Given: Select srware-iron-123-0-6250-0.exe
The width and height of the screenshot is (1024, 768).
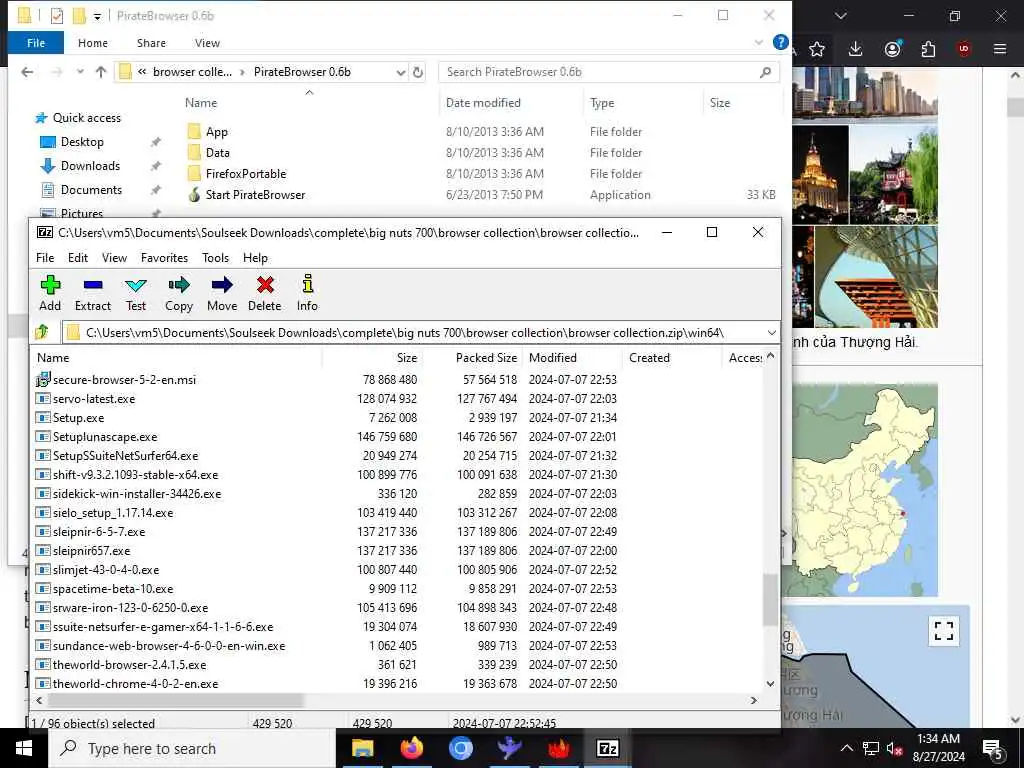Looking at the screenshot, I should pos(131,607).
